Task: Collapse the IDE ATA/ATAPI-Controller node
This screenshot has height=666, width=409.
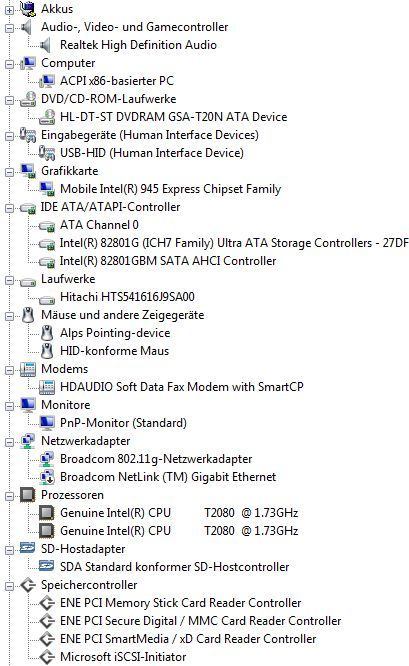Action: pyautogui.click(x=9, y=209)
